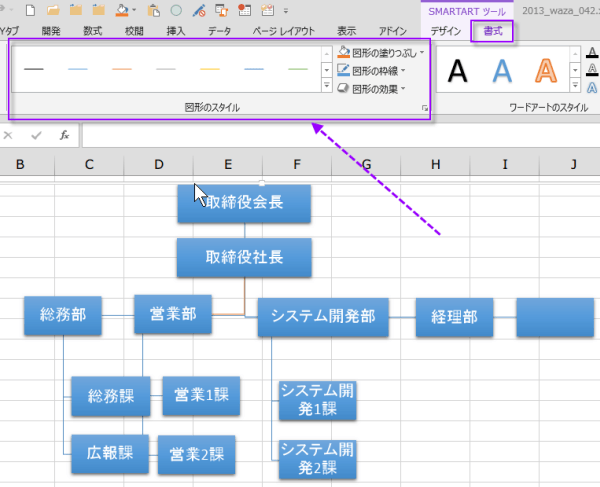Choose the gray line shape style
Screen dimensions: 600x487
166,69
